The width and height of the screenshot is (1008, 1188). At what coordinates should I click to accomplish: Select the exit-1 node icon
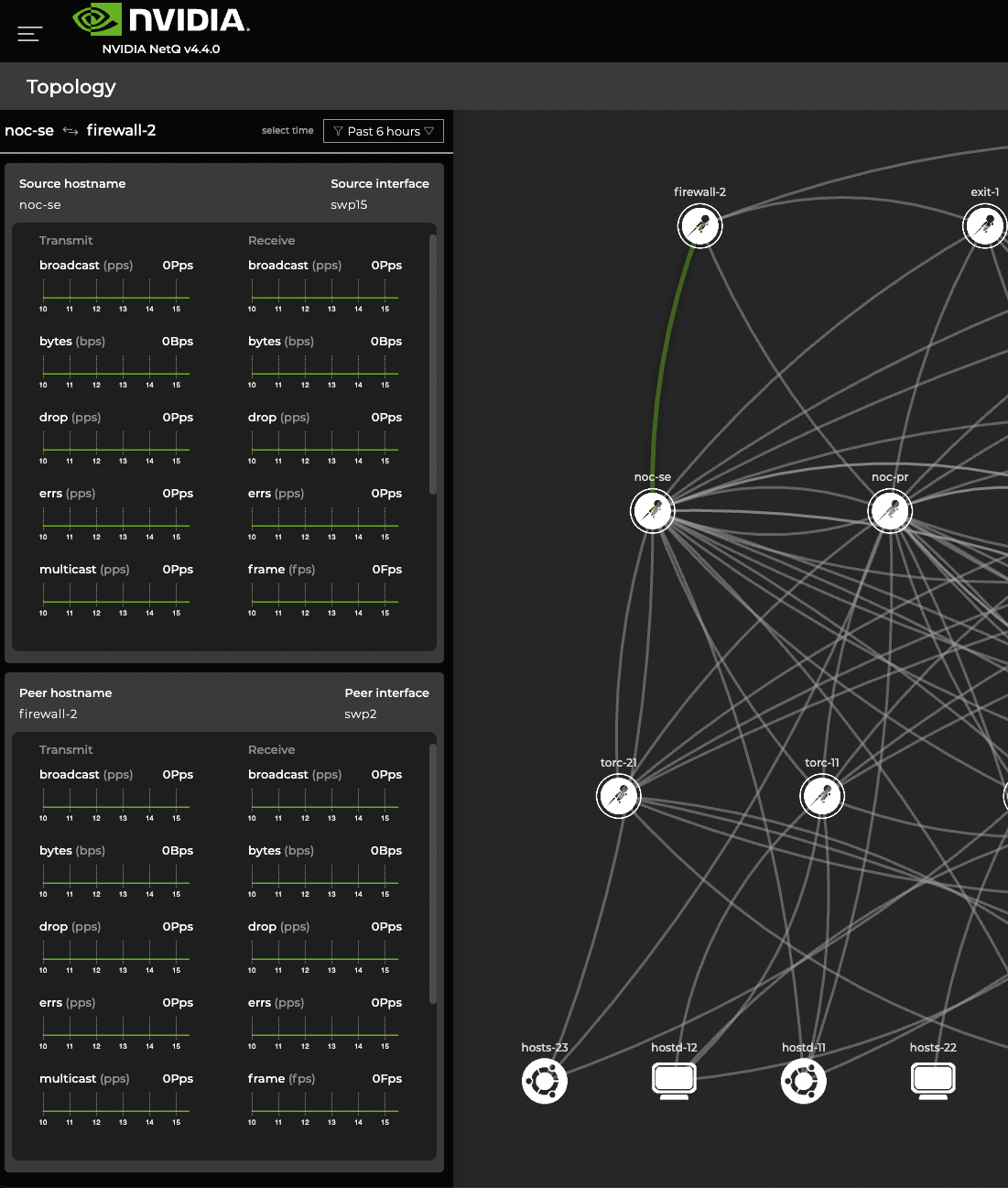pos(985,225)
